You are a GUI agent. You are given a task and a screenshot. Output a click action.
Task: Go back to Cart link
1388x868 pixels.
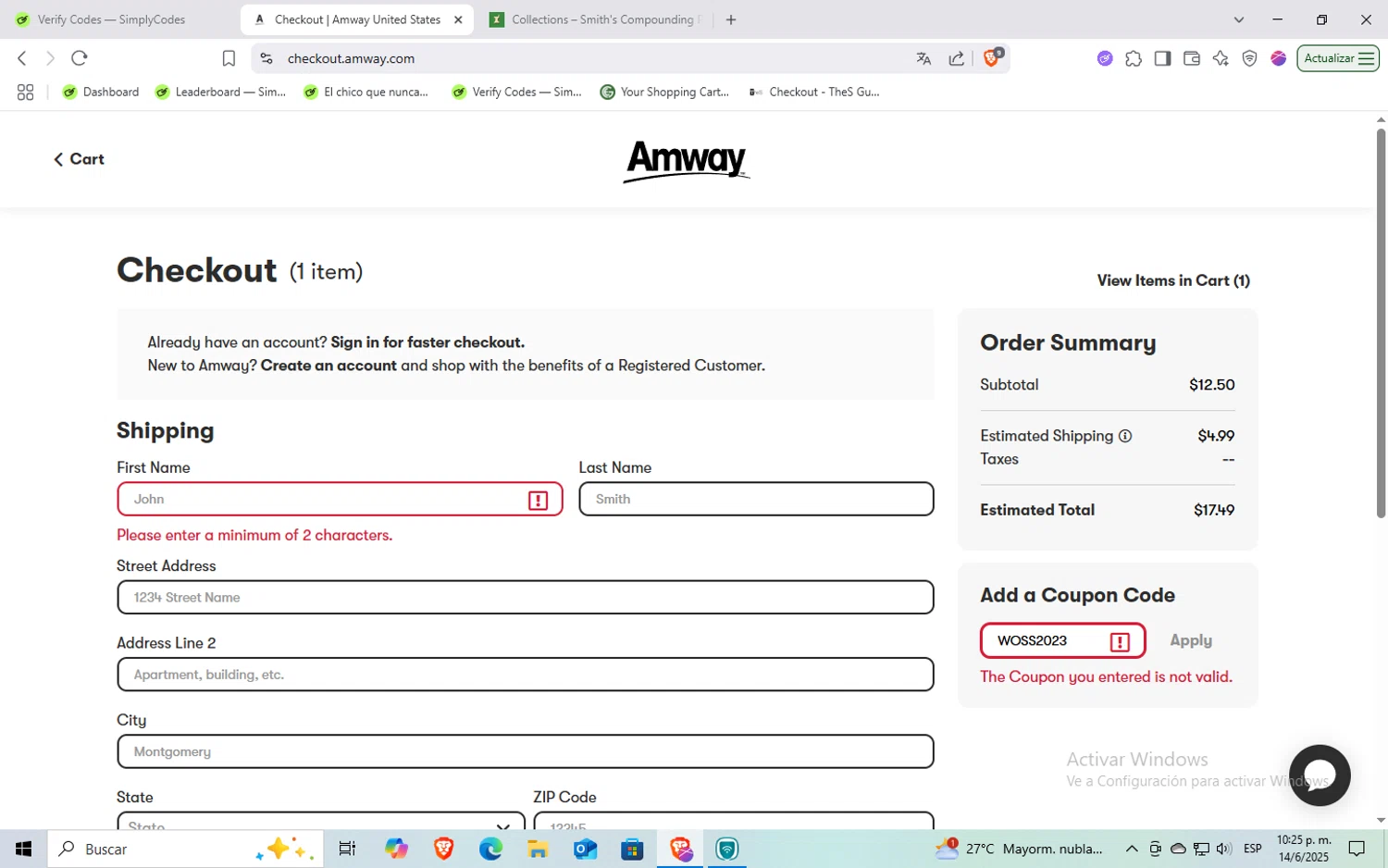coord(79,159)
